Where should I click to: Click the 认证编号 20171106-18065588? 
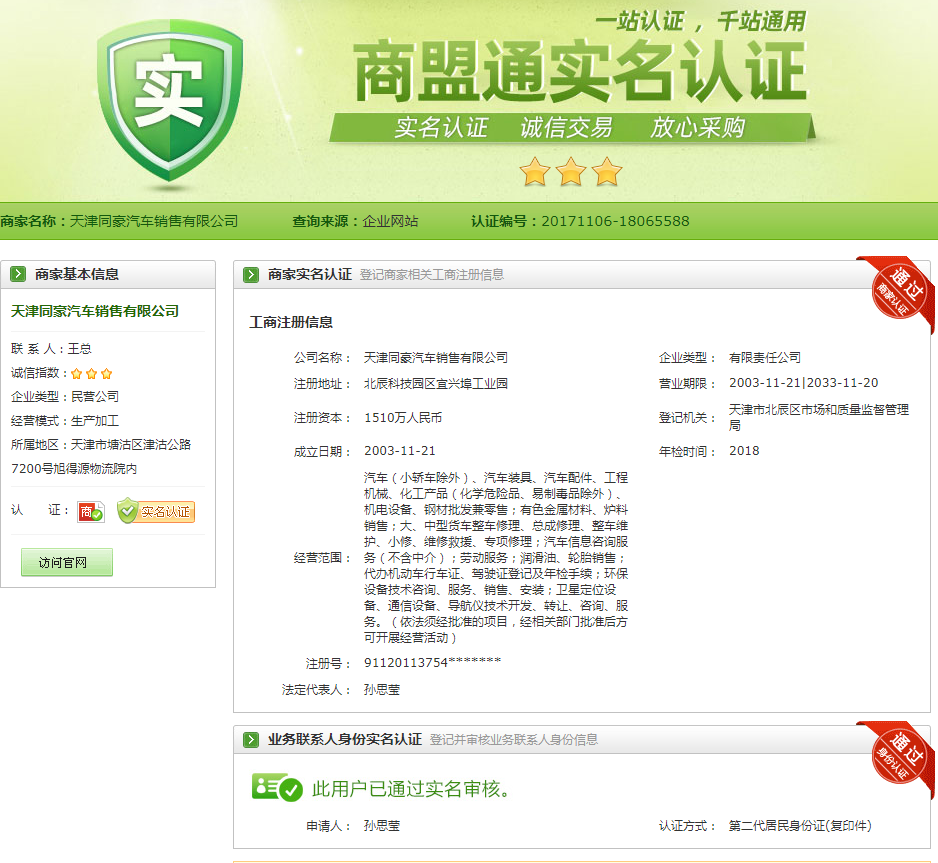tap(580, 221)
